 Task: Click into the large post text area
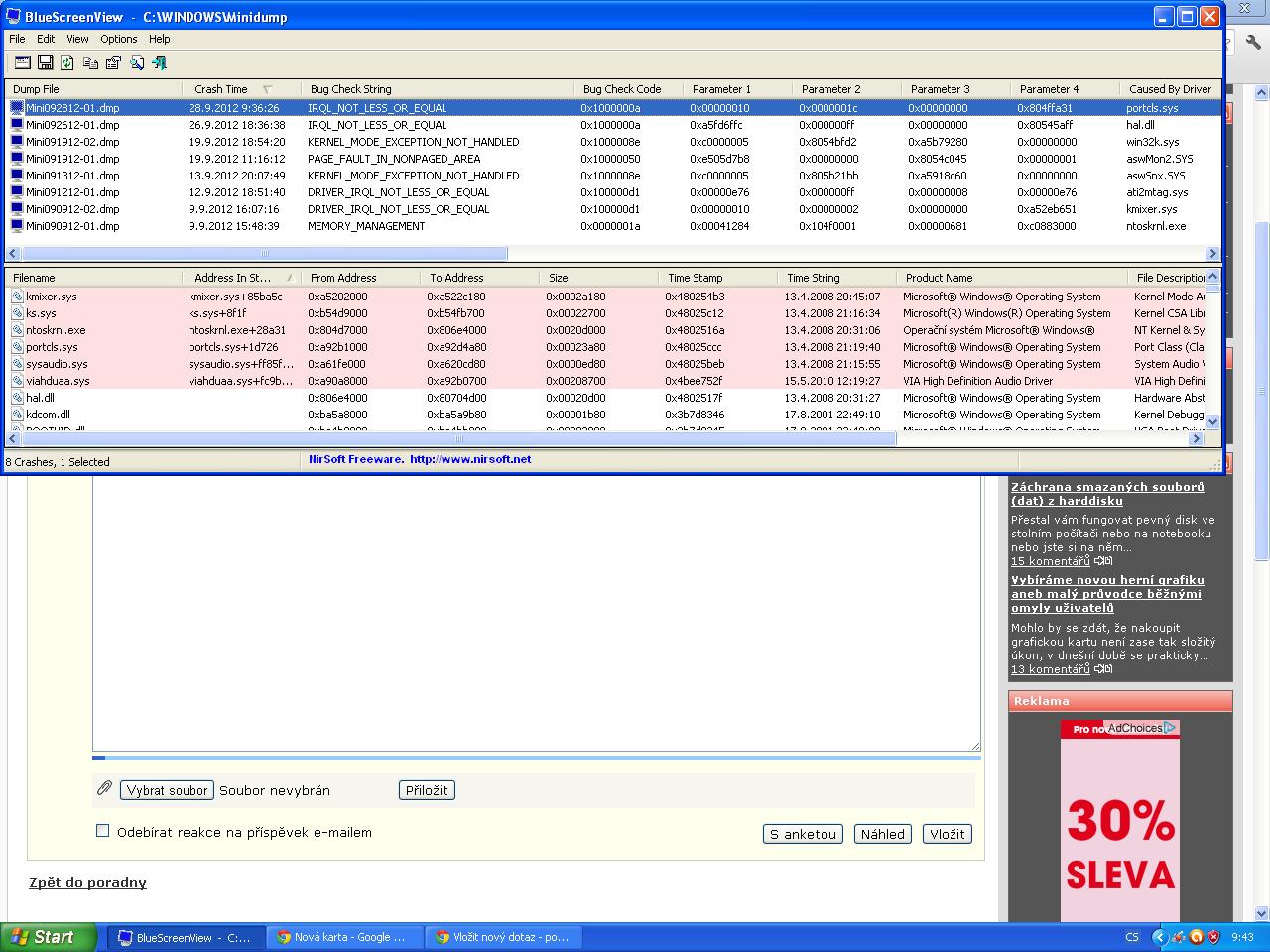tap(537, 613)
